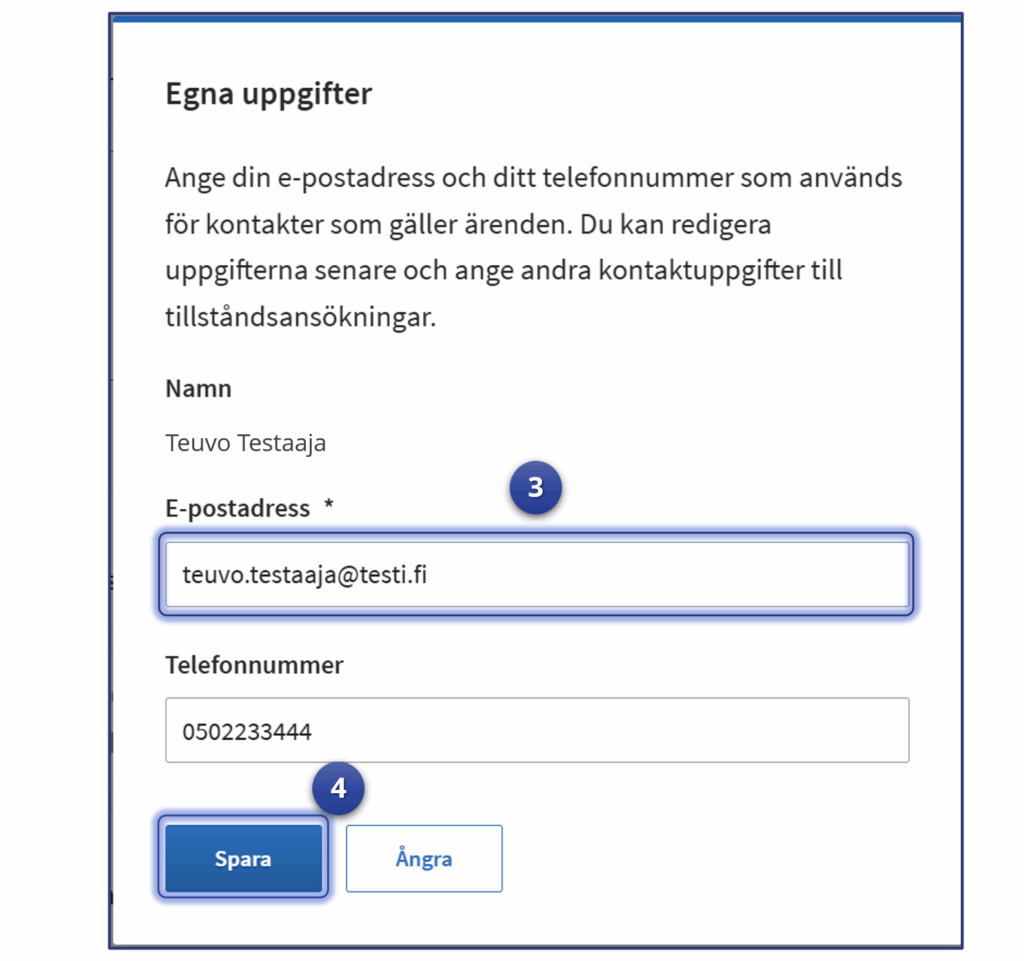Click the phone number text 0502233444

247,732
